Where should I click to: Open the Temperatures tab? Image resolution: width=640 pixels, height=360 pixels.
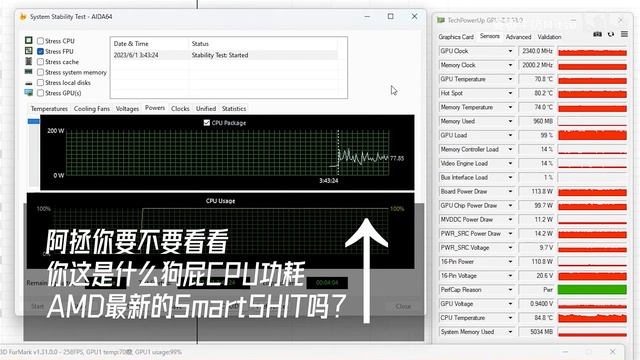coord(49,109)
